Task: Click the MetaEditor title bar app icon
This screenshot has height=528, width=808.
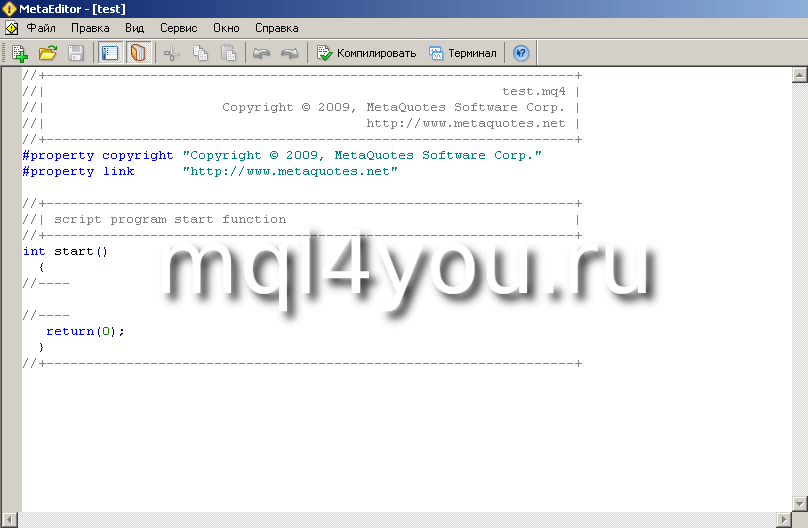Action: (9, 9)
